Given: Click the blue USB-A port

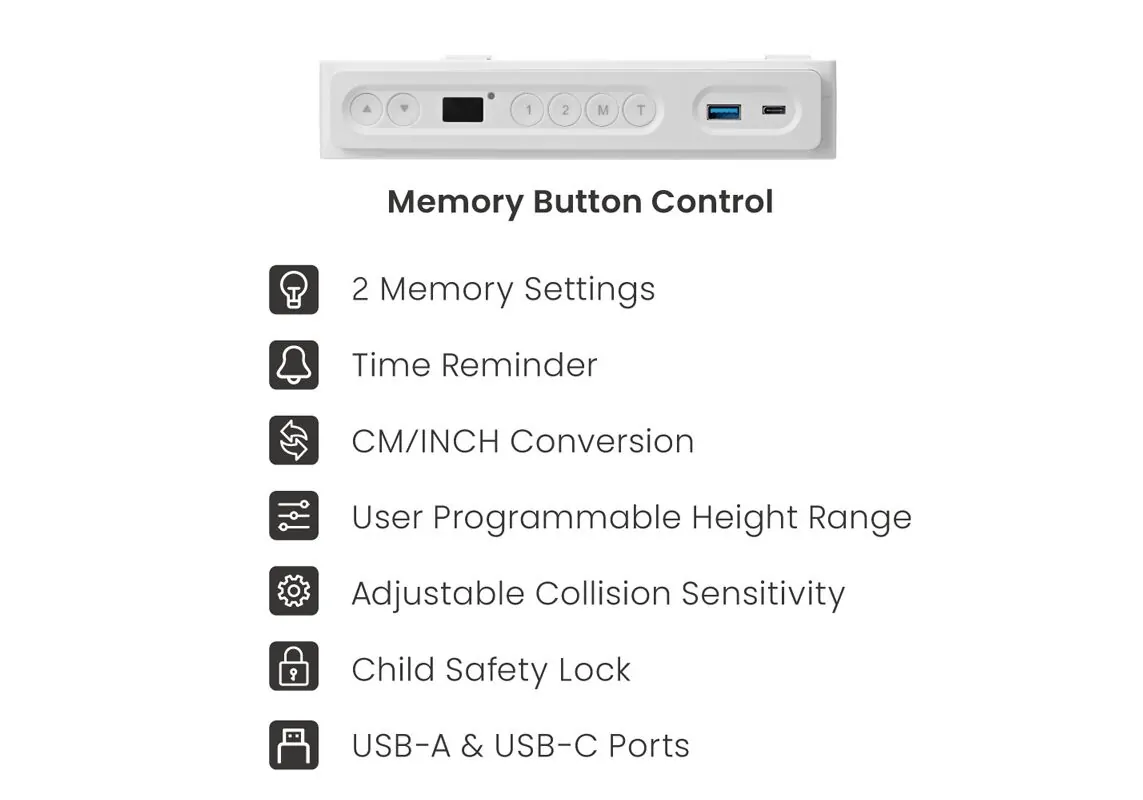Looking at the screenshot, I should click(x=724, y=112).
